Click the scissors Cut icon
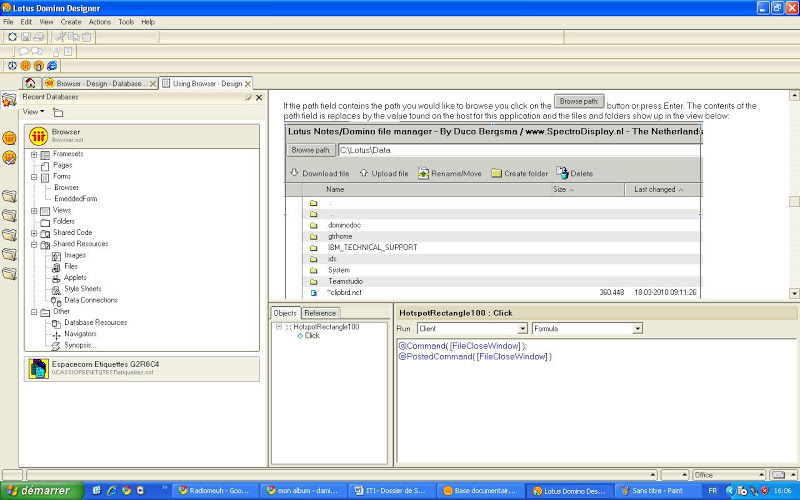The image size is (800, 500). [x=60, y=37]
